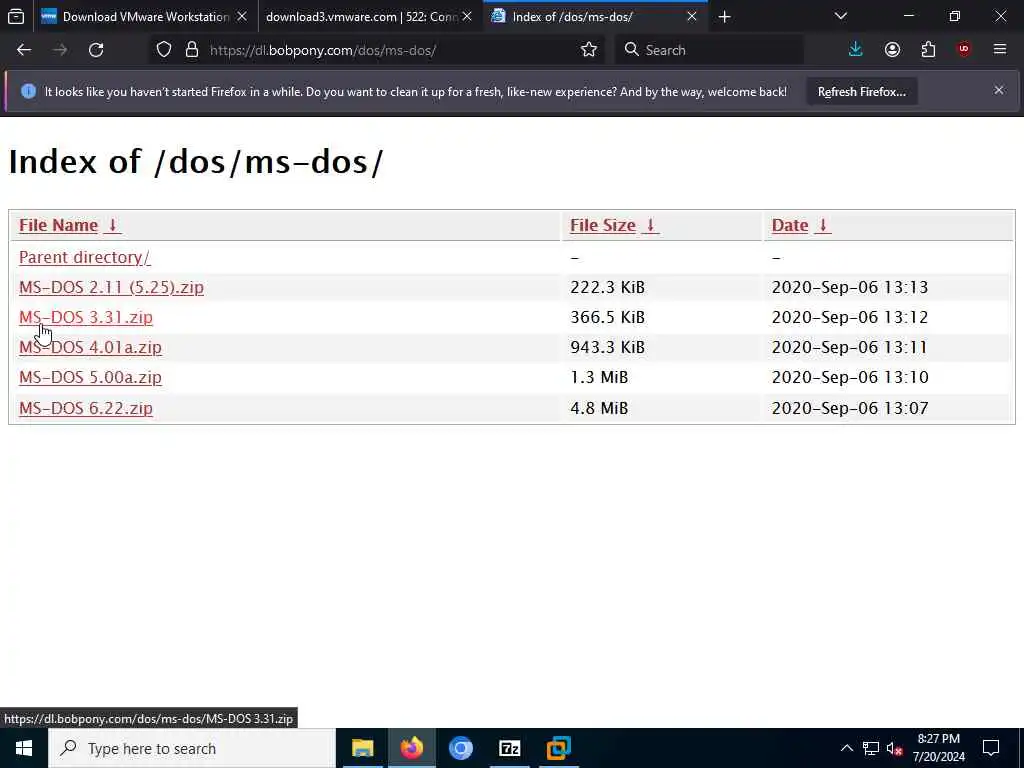The image size is (1024, 768).
Task: Open a new tab with plus
Action: coord(724,16)
